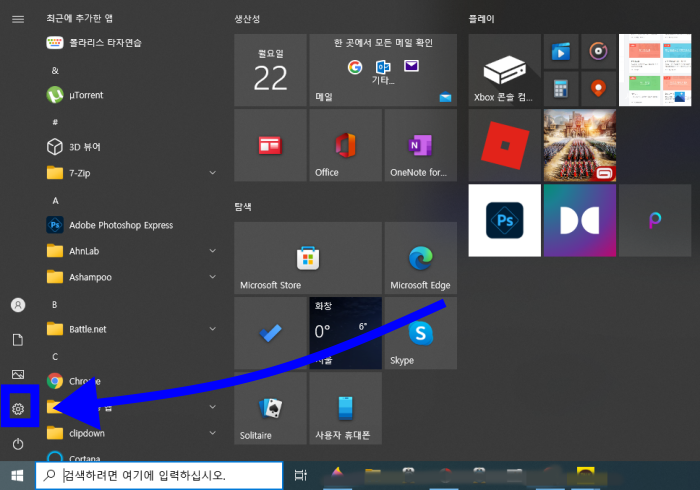Screen dimensions: 700x490
Task: Launch Microsoft Edge tile
Action: pyautogui.click(x=421, y=258)
